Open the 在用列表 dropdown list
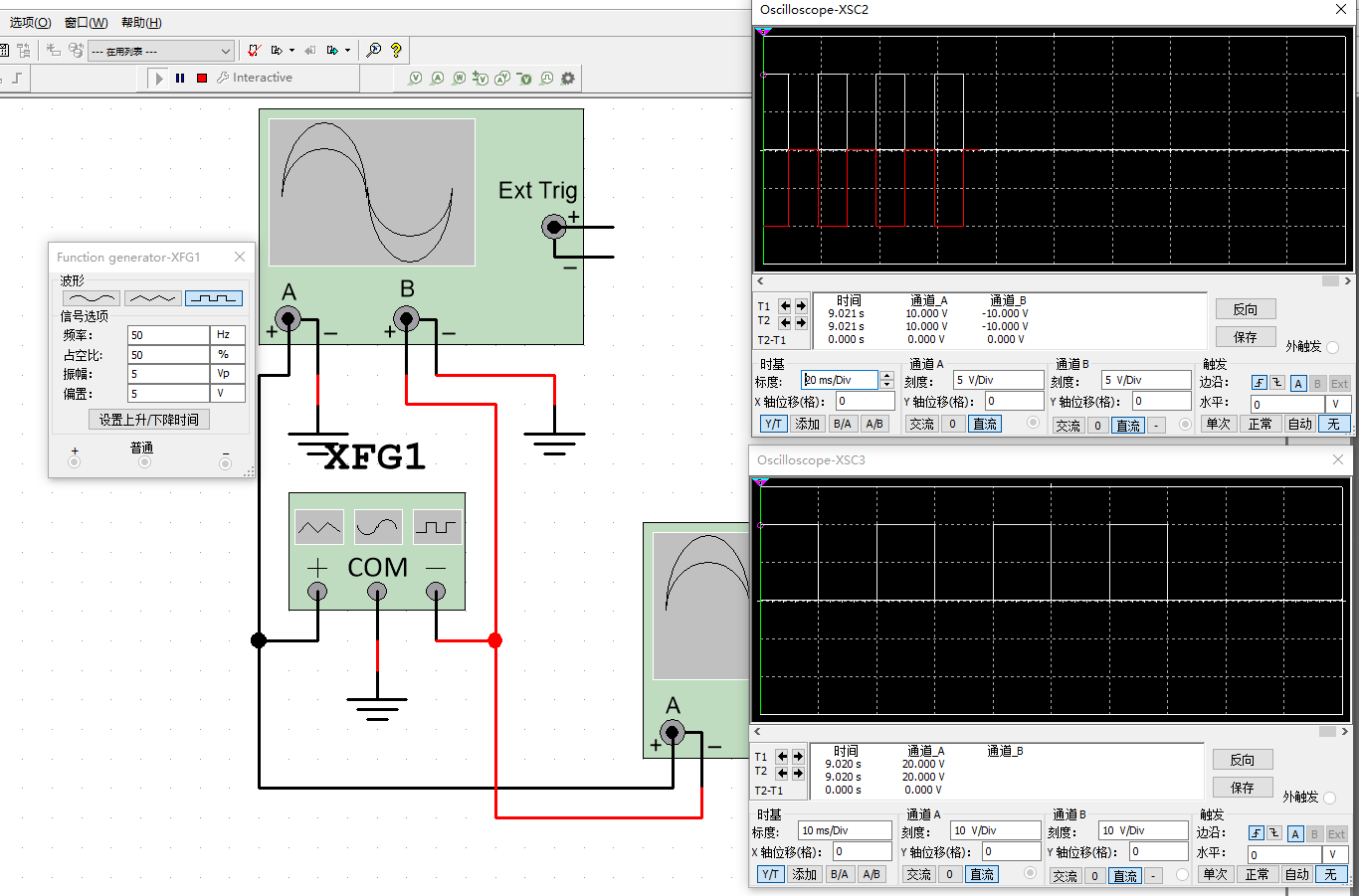Viewport: 1359px width, 896px height. [225, 51]
